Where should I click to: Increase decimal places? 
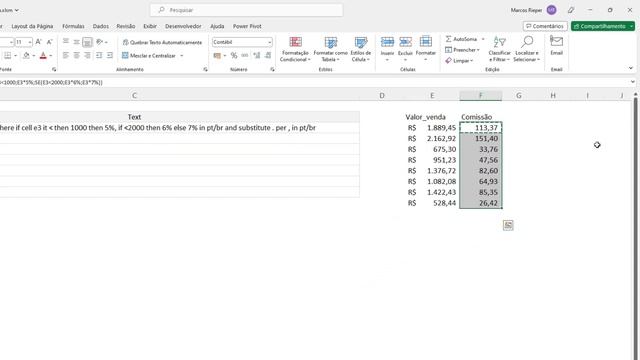coord(257,56)
